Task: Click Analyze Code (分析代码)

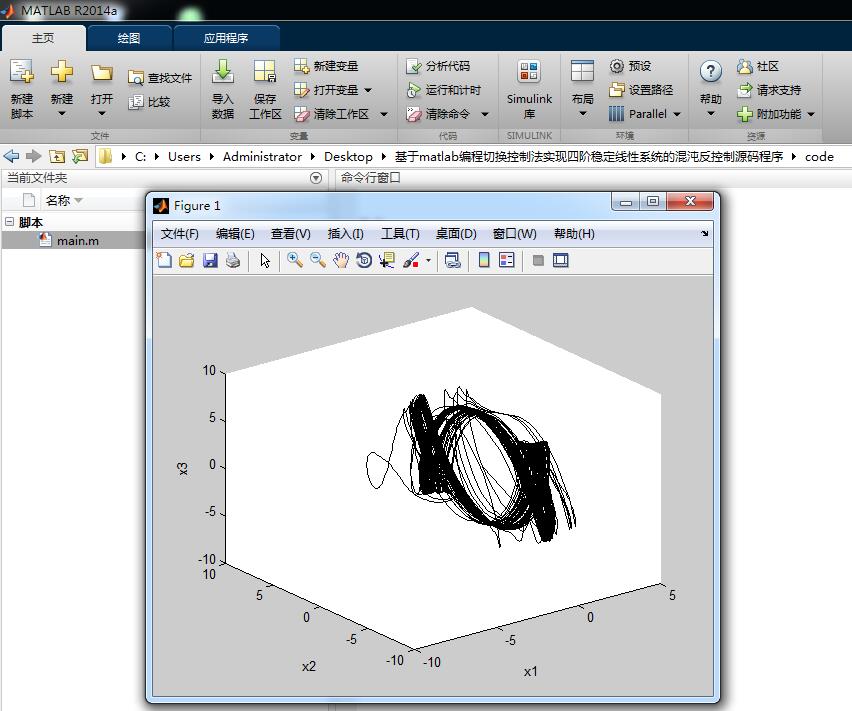Action: 438,66
